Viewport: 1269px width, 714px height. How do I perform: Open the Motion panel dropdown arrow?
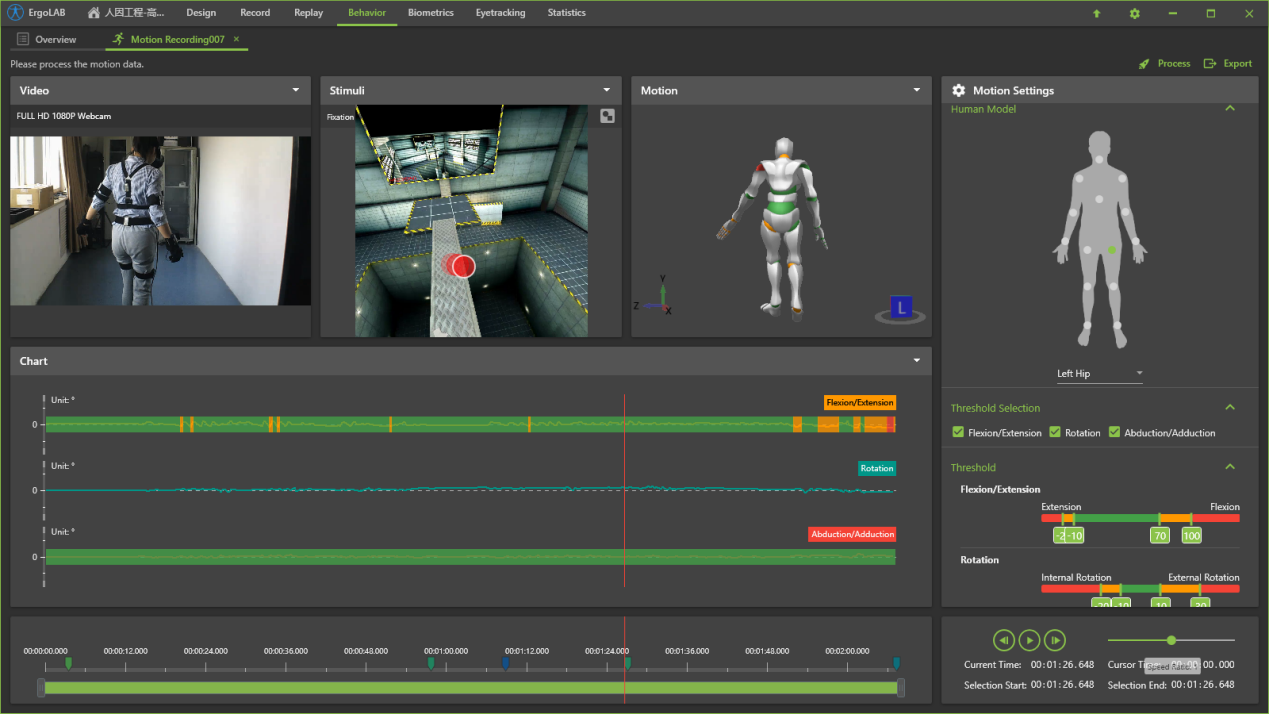917,90
